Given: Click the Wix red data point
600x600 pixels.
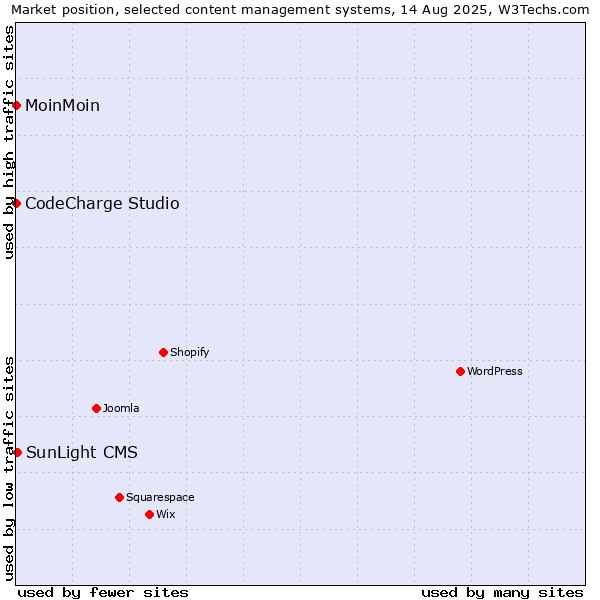Looking at the screenshot, I should tap(150, 514).
